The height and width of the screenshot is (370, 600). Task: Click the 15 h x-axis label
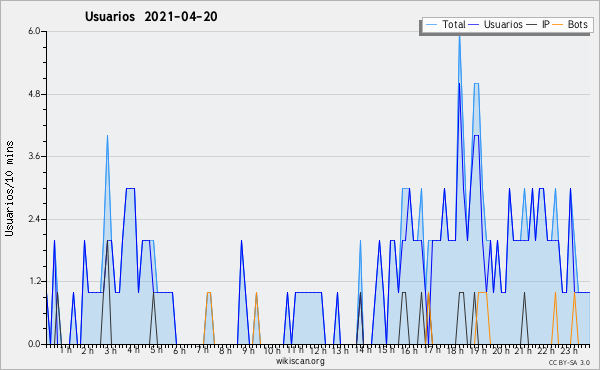tap(386, 350)
